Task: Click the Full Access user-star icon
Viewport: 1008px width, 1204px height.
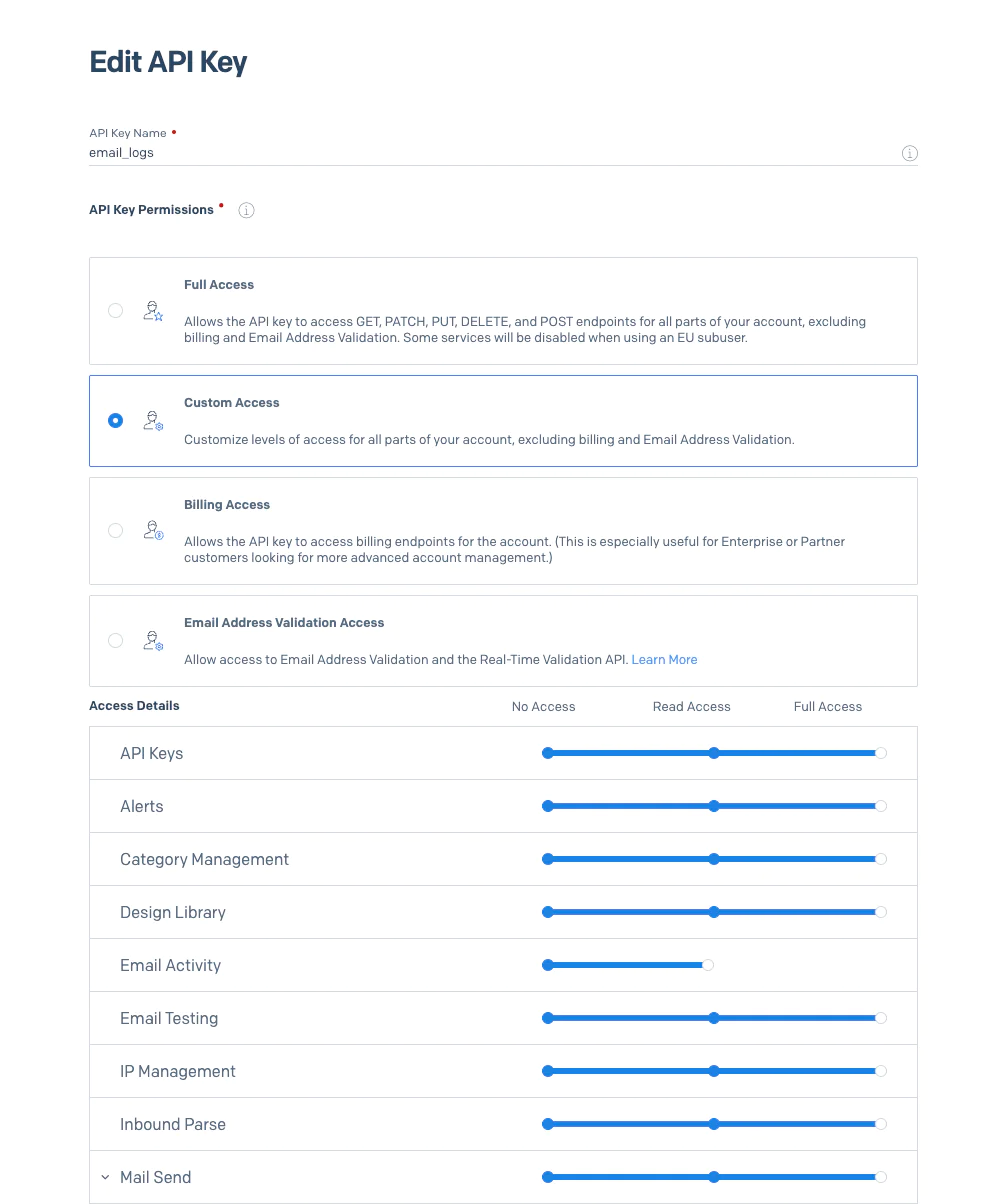Action: point(152,311)
